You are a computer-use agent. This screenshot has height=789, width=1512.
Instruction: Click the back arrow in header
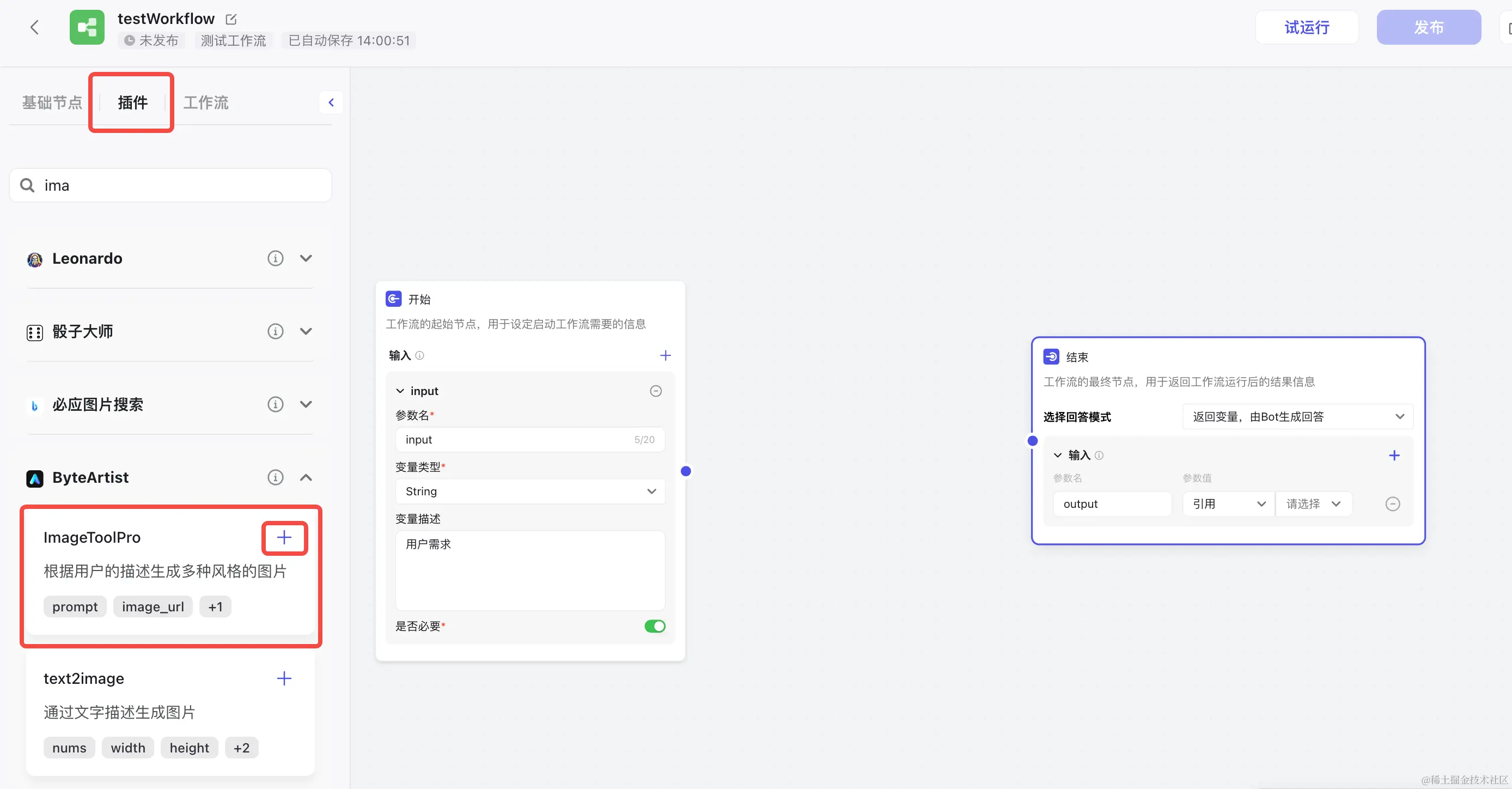click(x=35, y=27)
